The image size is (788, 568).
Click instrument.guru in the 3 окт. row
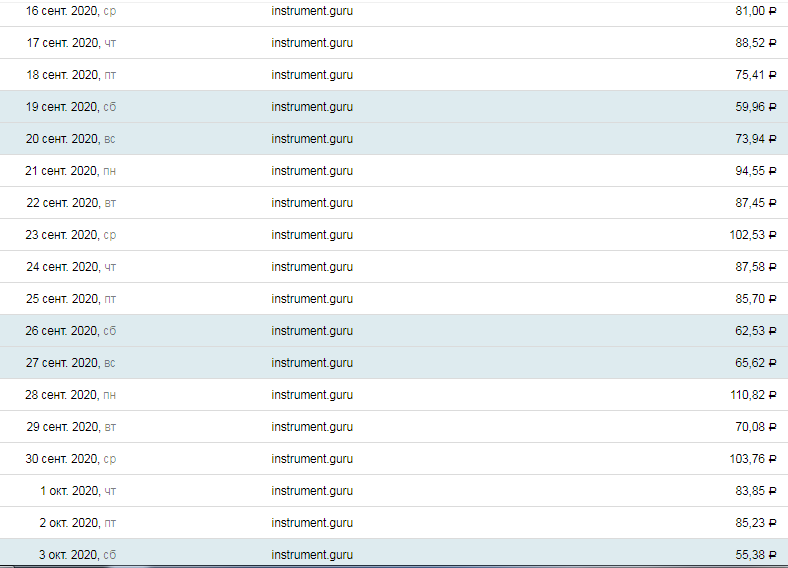pyautogui.click(x=312, y=555)
